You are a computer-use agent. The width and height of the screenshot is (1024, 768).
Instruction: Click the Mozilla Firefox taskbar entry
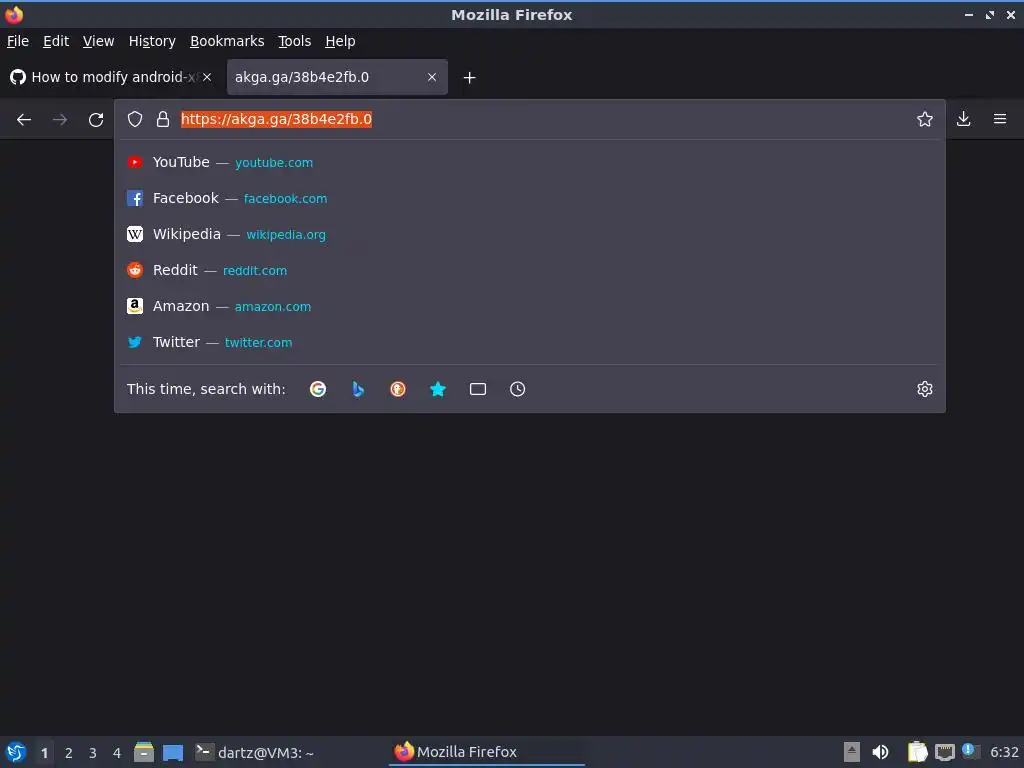(487, 752)
